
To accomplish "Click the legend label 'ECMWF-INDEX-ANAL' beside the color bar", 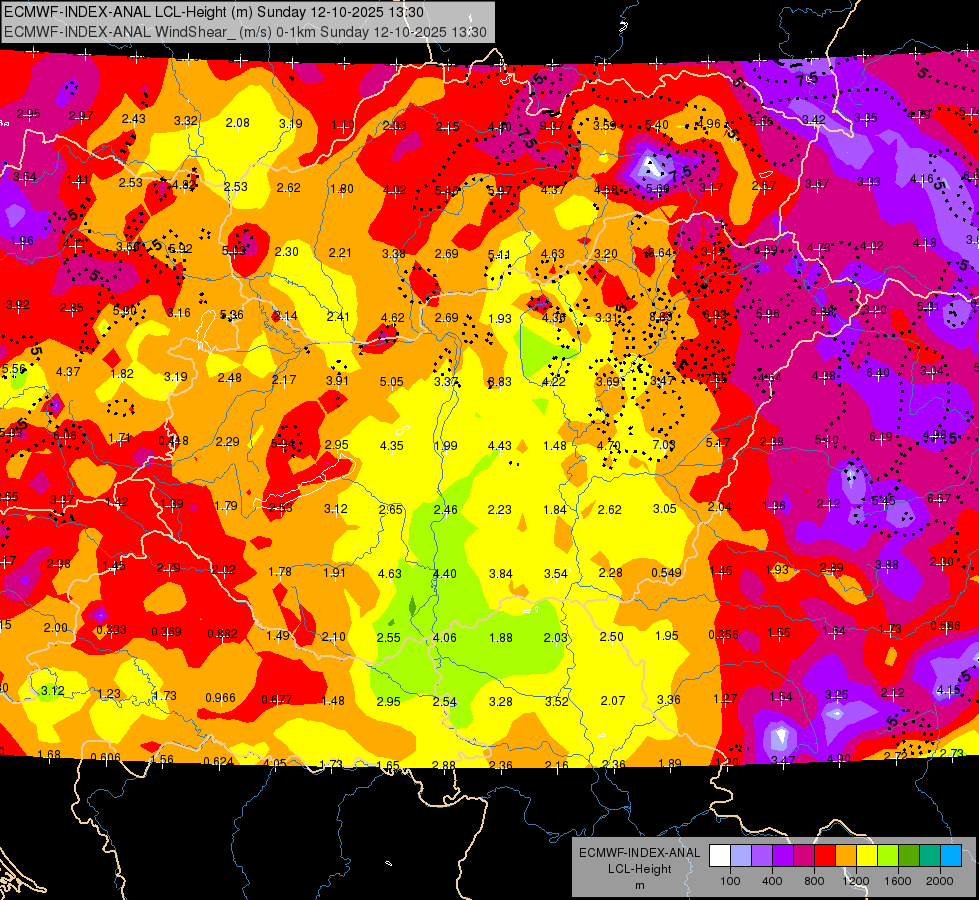I will (639, 853).
